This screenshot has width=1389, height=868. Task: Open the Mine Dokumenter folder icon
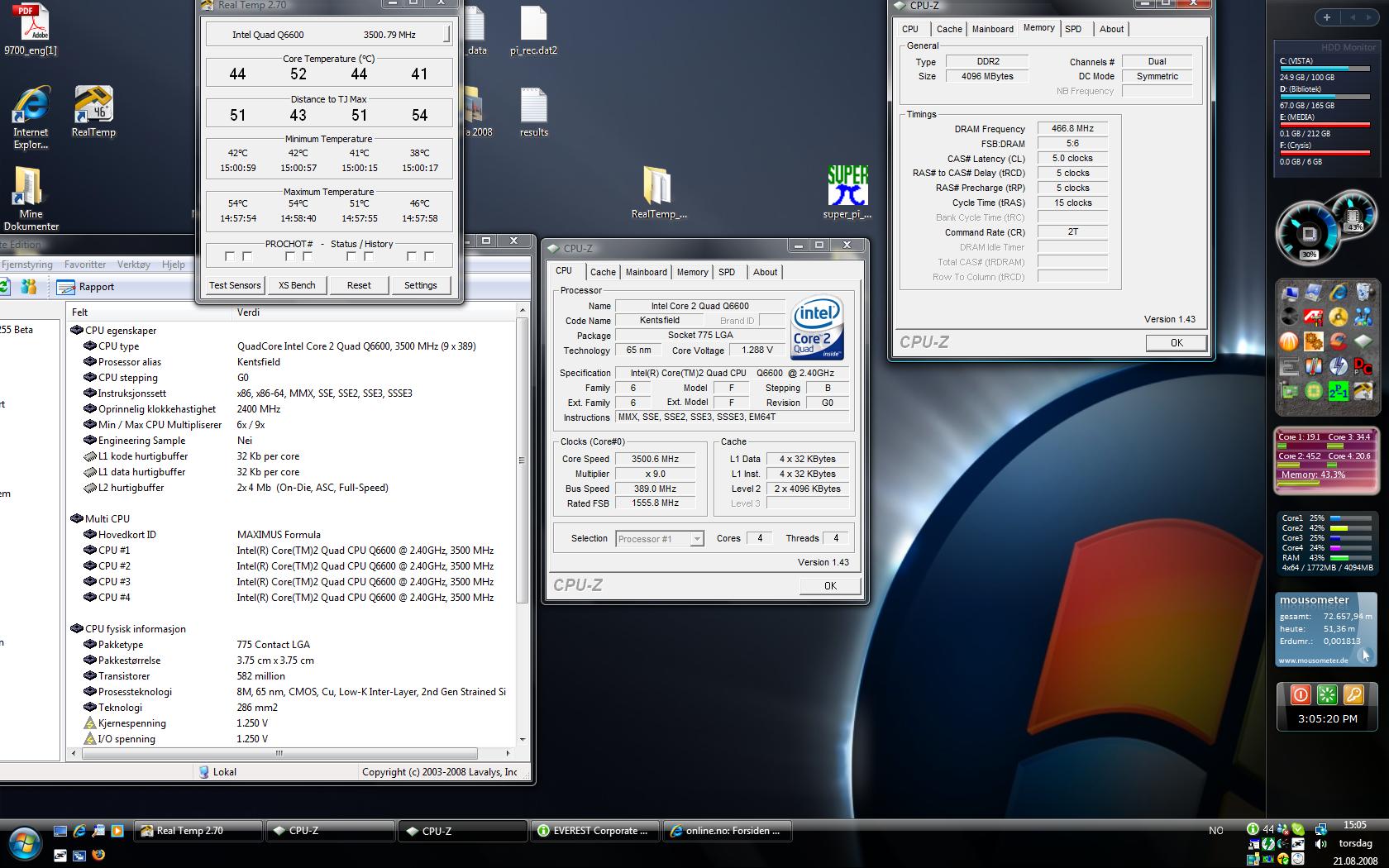31,198
